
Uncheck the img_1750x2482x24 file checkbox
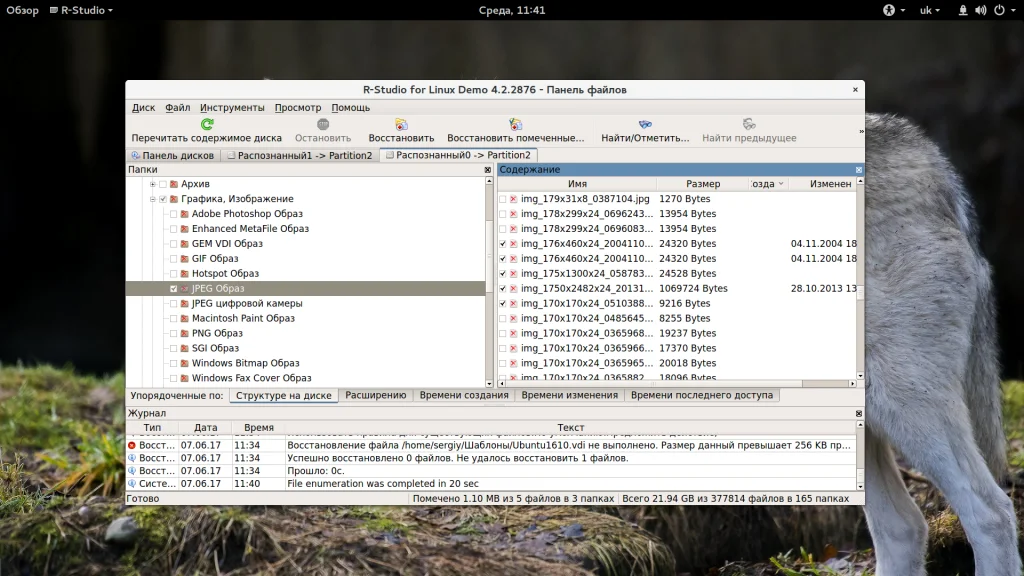tap(503, 288)
